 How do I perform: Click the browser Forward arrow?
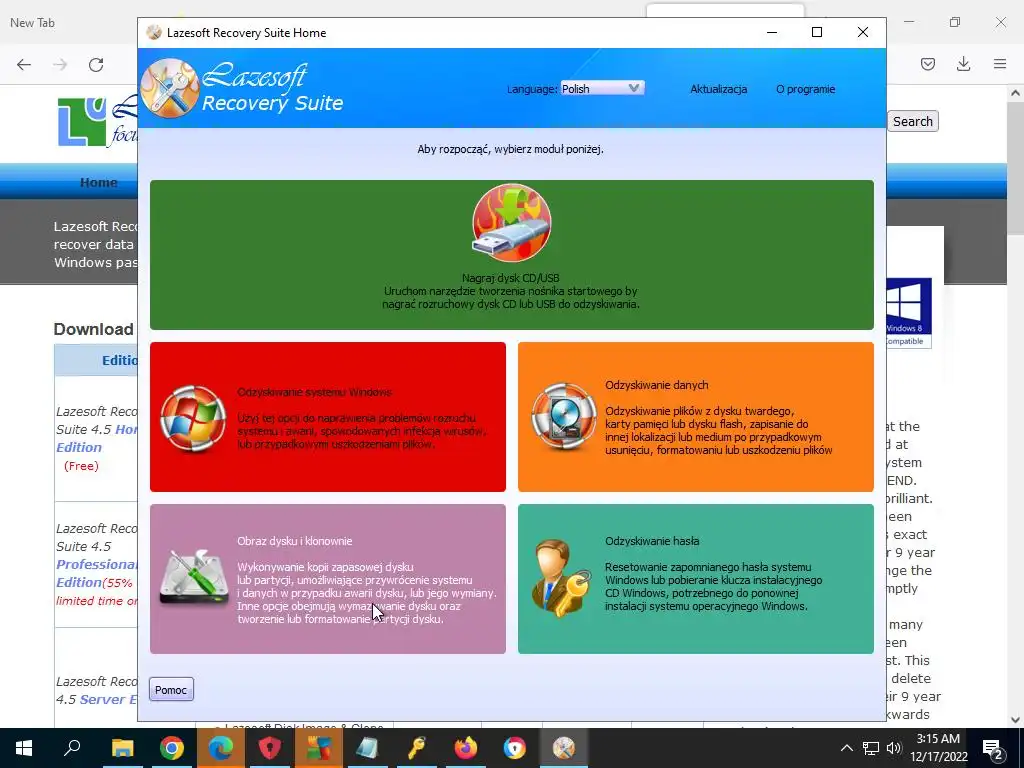[60, 65]
